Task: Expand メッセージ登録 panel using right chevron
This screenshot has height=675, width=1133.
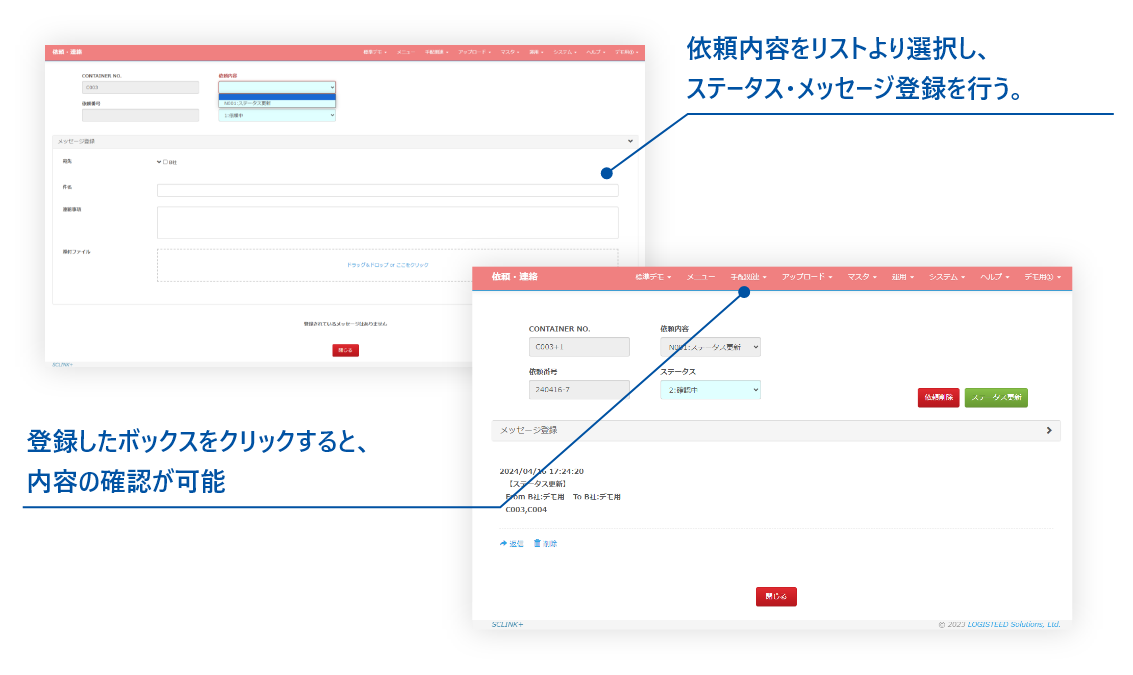Action: [x=1048, y=431]
